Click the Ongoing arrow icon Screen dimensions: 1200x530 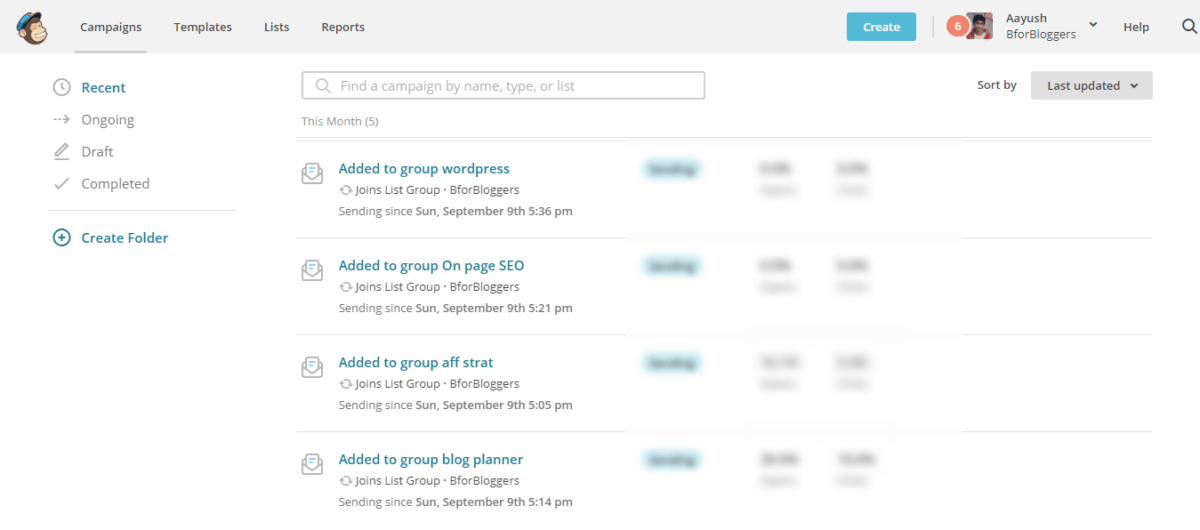pos(62,120)
